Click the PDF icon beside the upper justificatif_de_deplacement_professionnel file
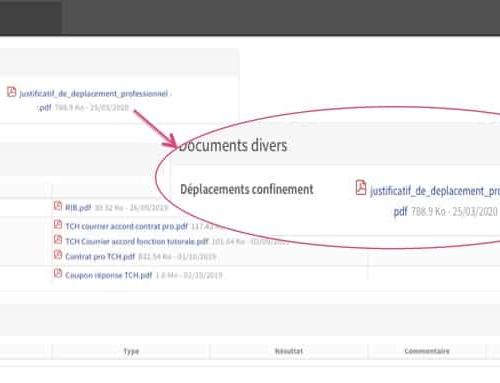 click(12, 92)
